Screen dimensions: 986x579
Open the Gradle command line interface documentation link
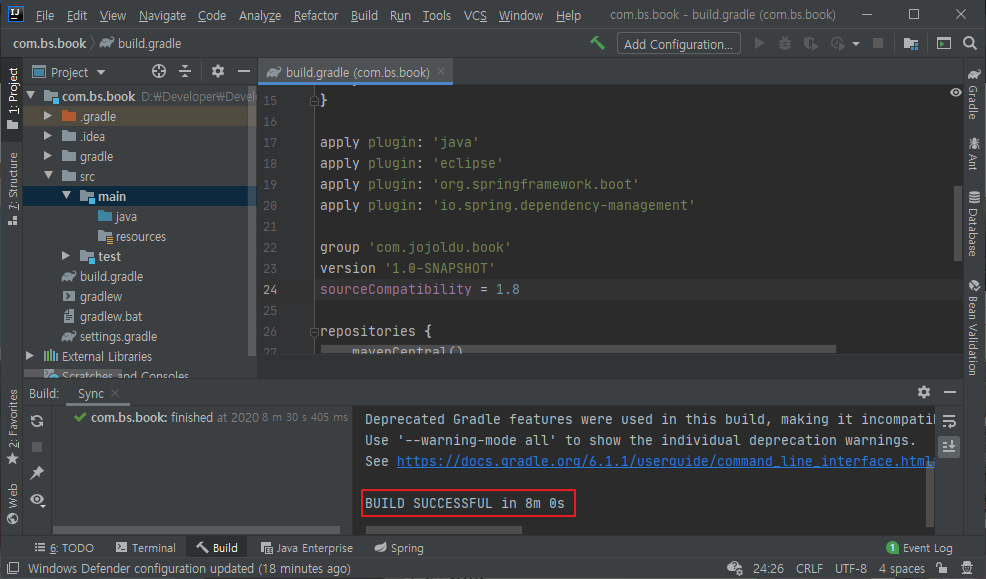662,460
